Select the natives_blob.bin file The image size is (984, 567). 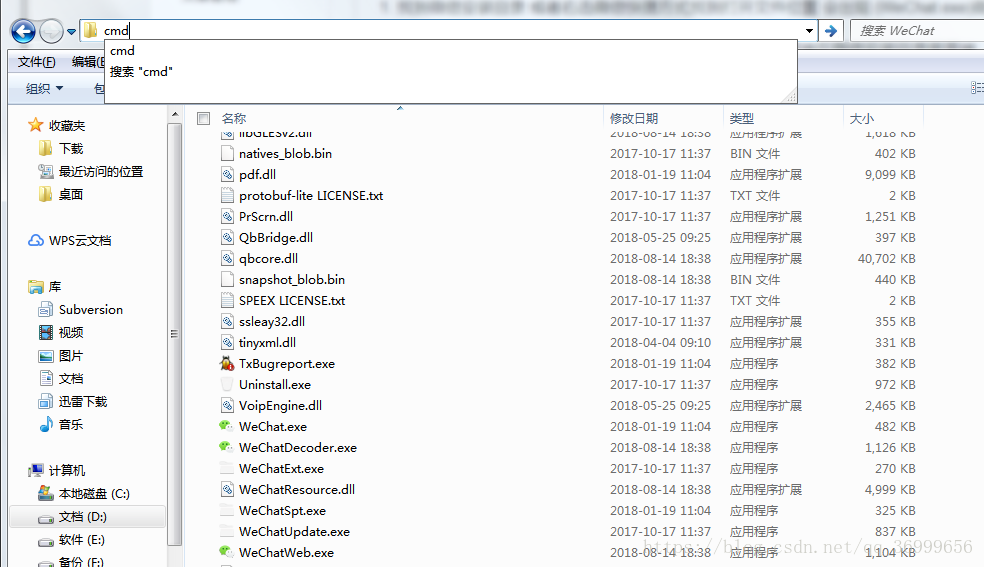(x=285, y=154)
